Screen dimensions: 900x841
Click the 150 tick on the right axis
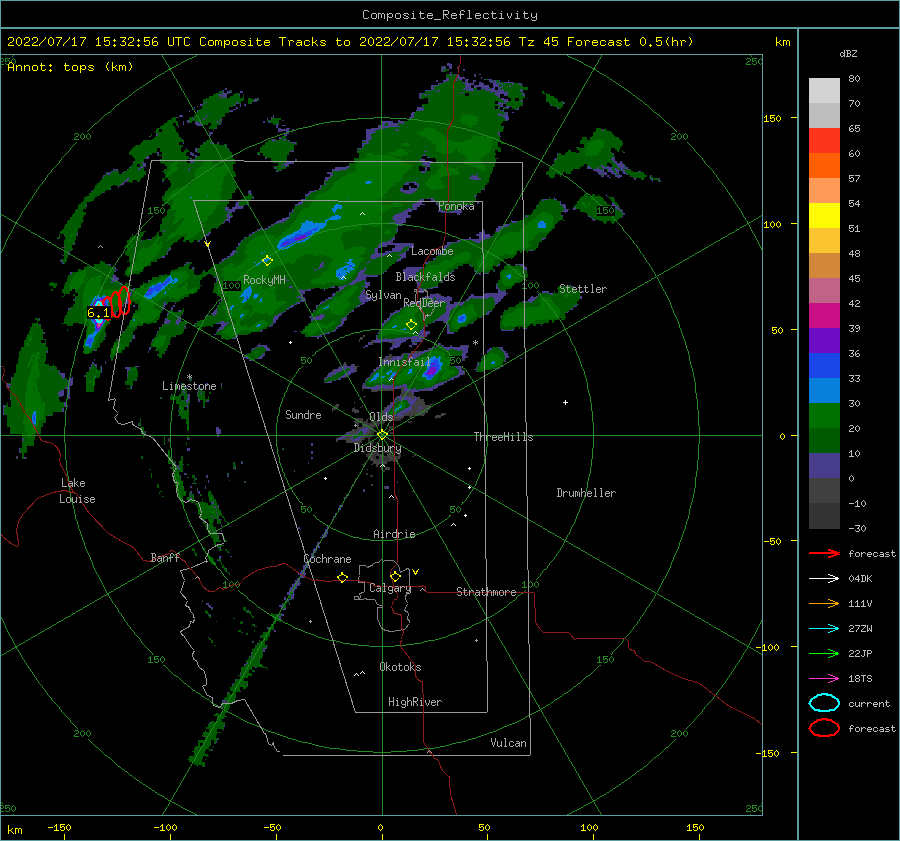pos(773,118)
